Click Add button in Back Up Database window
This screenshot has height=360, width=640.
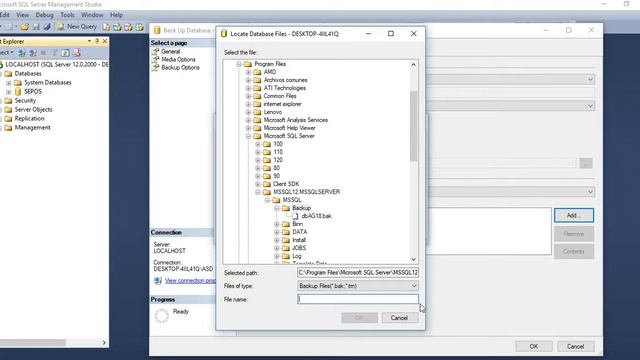pyautogui.click(x=573, y=215)
